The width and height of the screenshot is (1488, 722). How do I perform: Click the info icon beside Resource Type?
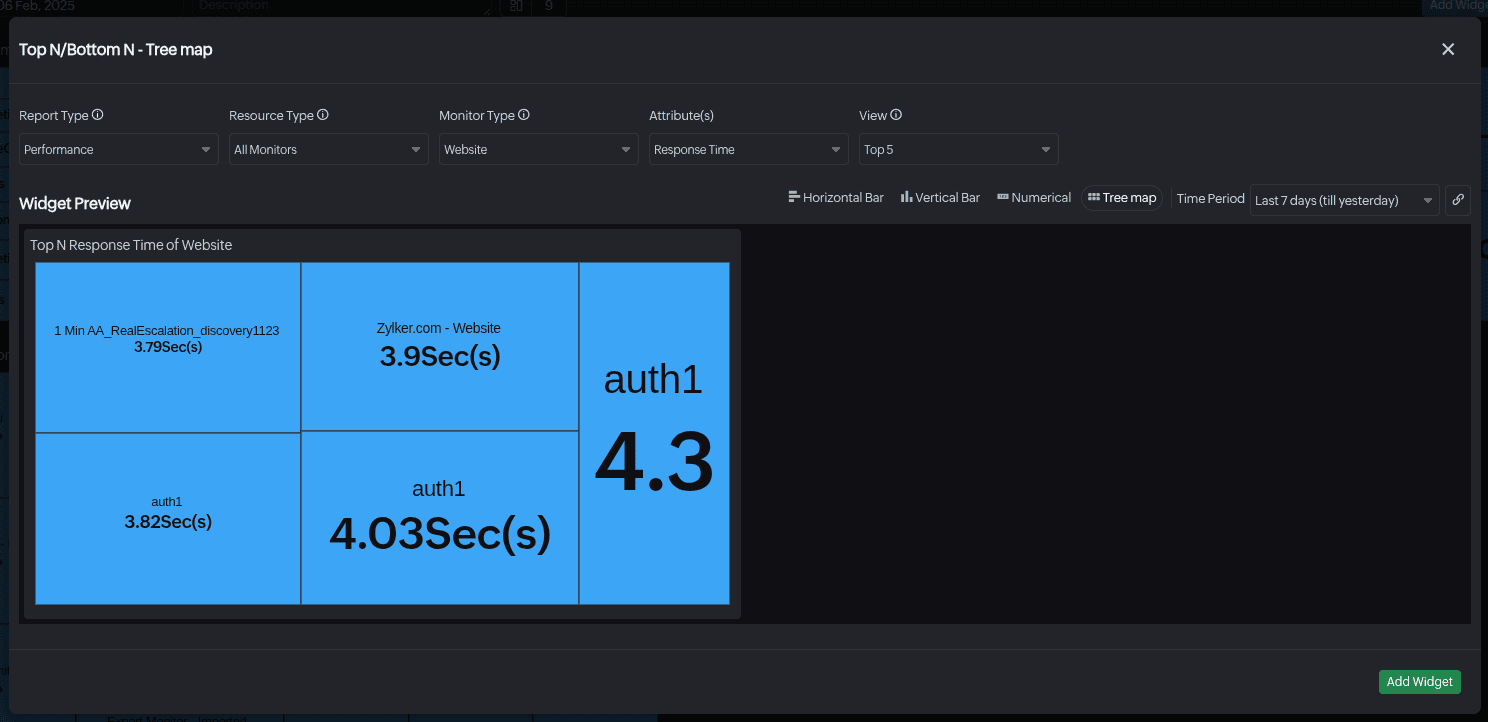pos(323,115)
